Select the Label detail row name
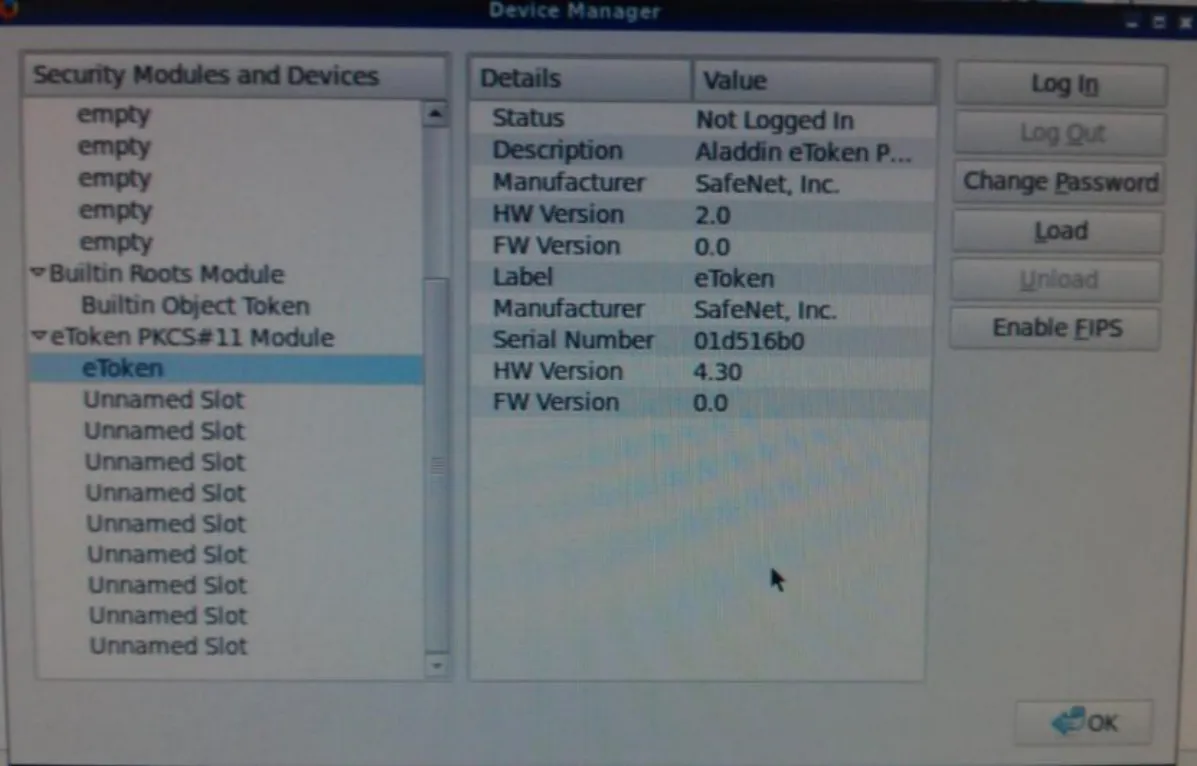The height and width of the screenshot is (766, 1197). coord(523,276)
